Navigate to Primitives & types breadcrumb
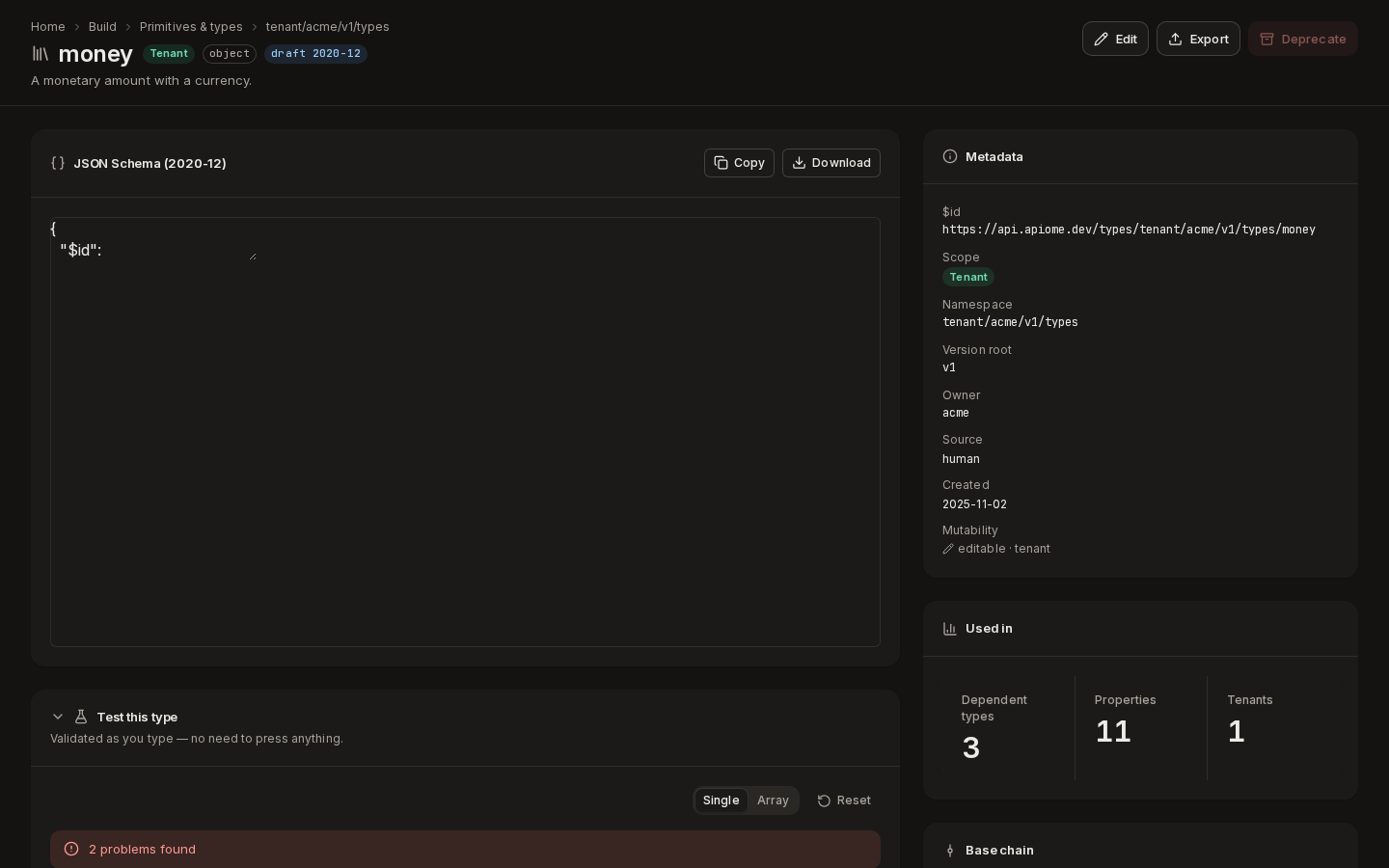 pos(191,27)
